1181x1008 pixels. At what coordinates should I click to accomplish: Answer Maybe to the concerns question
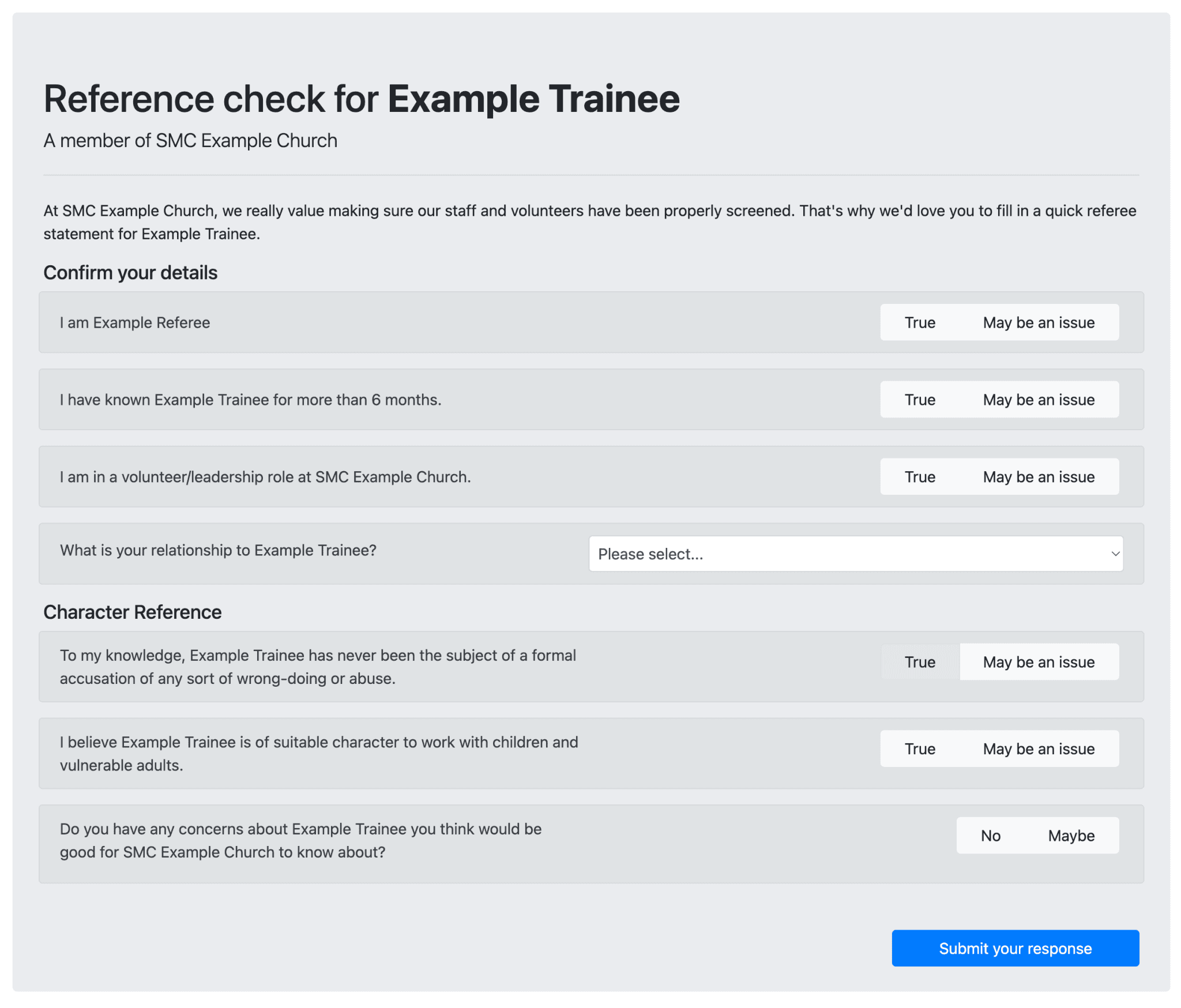[x=1071, y=835]
